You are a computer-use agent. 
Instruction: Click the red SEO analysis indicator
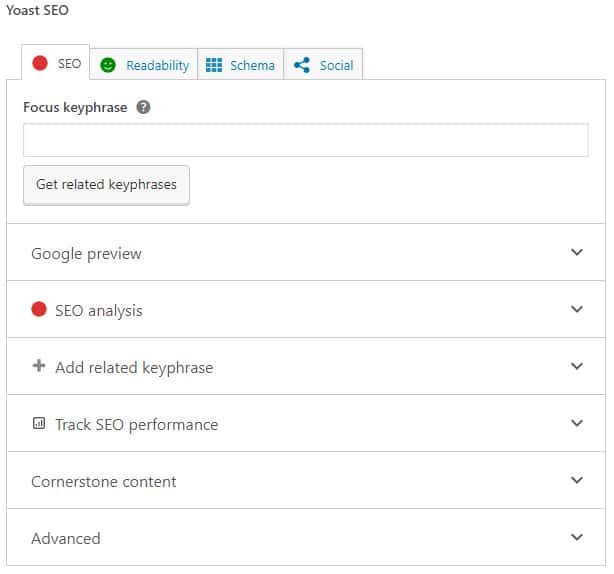click(x=39, y=310)
